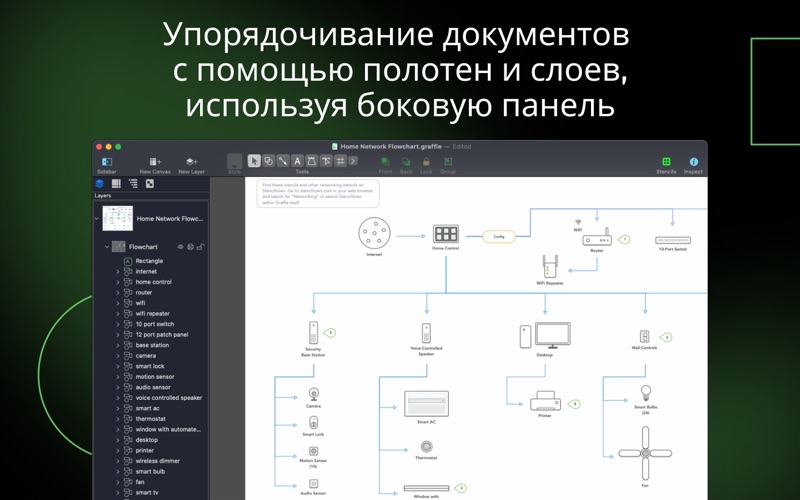The height and width of the screenshot is (500, 800).
Task: Select the Selection arrow tool
Action: click(x=254, y=161)
